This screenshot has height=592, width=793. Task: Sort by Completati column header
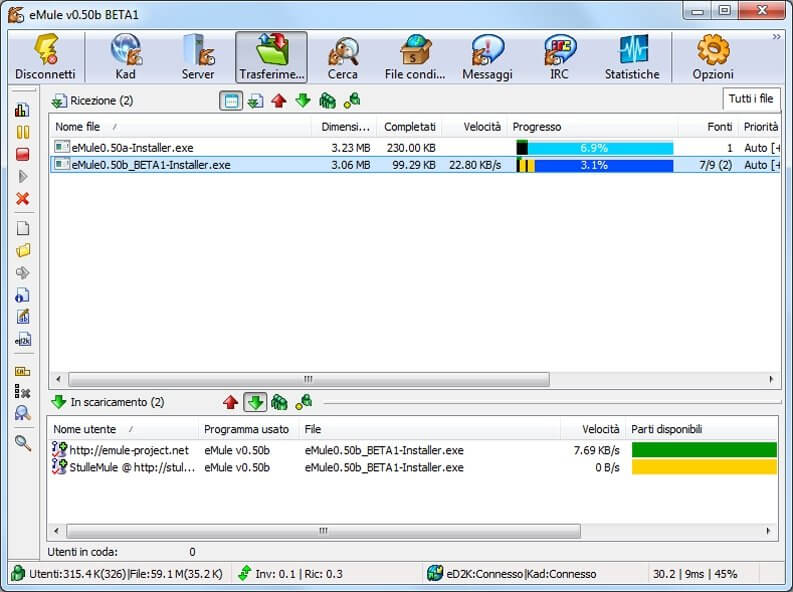click(x=410, y=127)
